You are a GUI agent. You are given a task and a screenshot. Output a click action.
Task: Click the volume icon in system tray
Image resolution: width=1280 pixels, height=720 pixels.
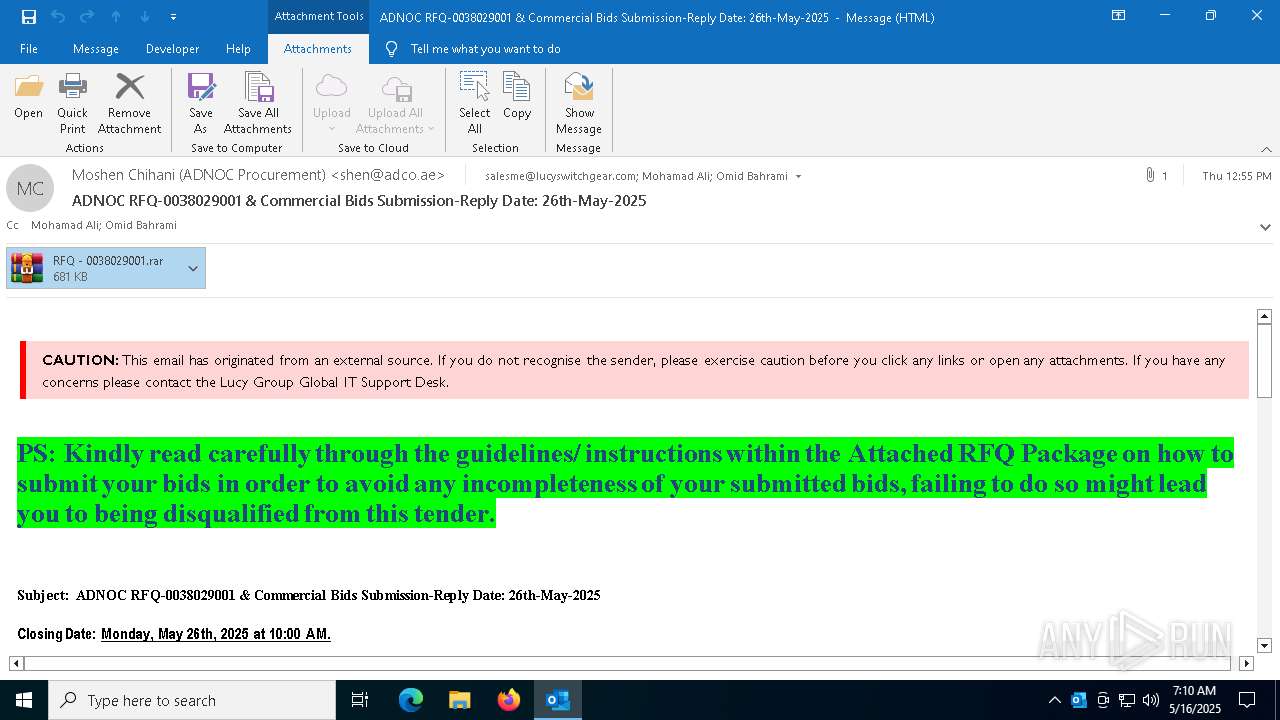(1151, 700)
